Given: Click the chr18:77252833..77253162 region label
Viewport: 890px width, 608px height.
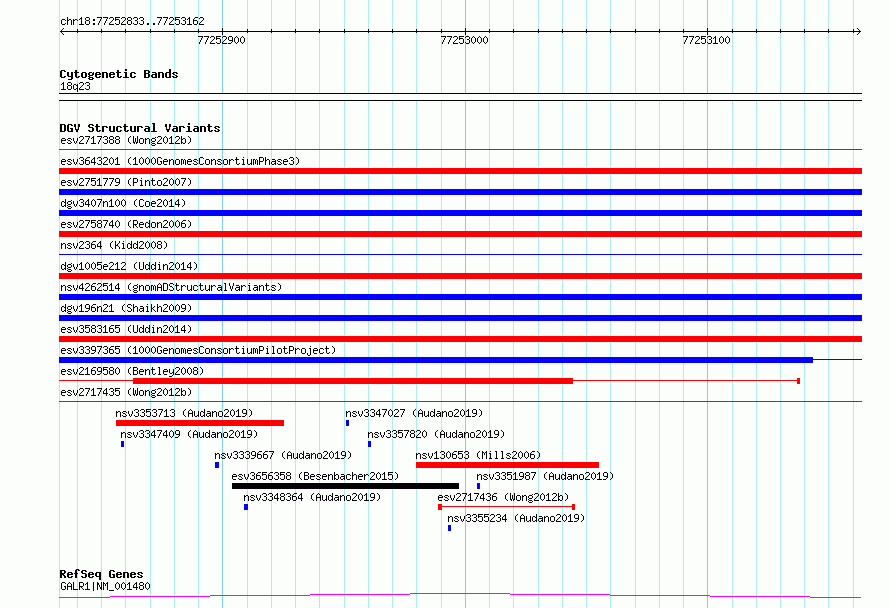Looking at the screenshot, I should tap(132, 21).
